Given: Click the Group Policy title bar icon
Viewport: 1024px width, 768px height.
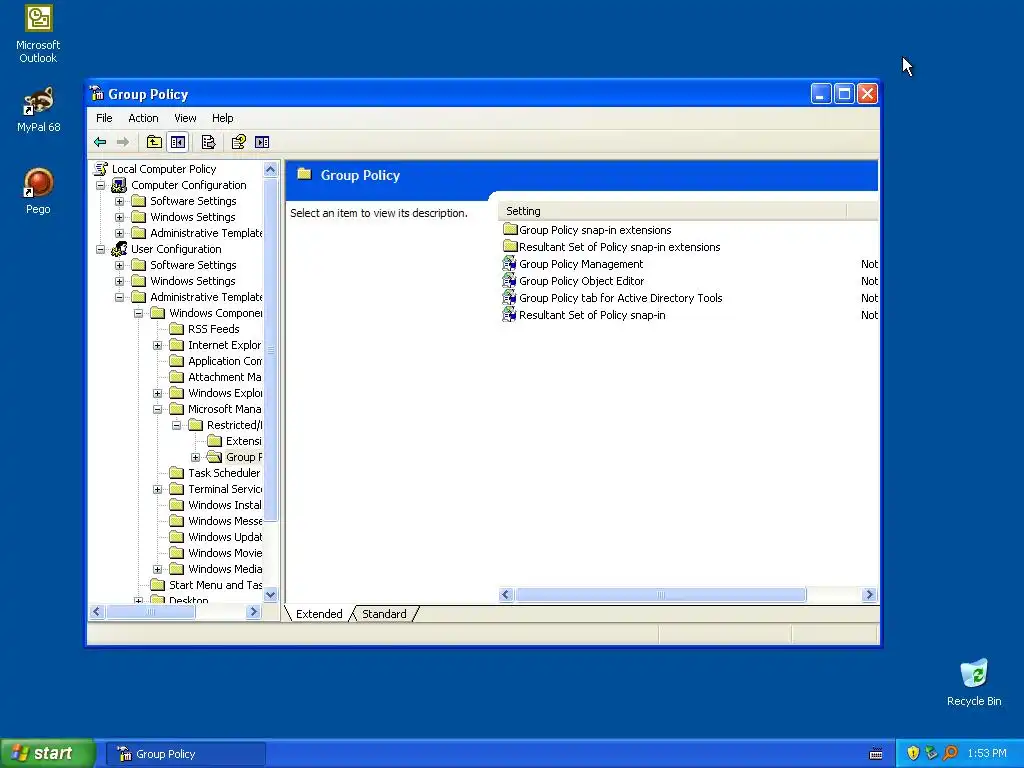Looking at the screenshot, I should click(97, 93).
